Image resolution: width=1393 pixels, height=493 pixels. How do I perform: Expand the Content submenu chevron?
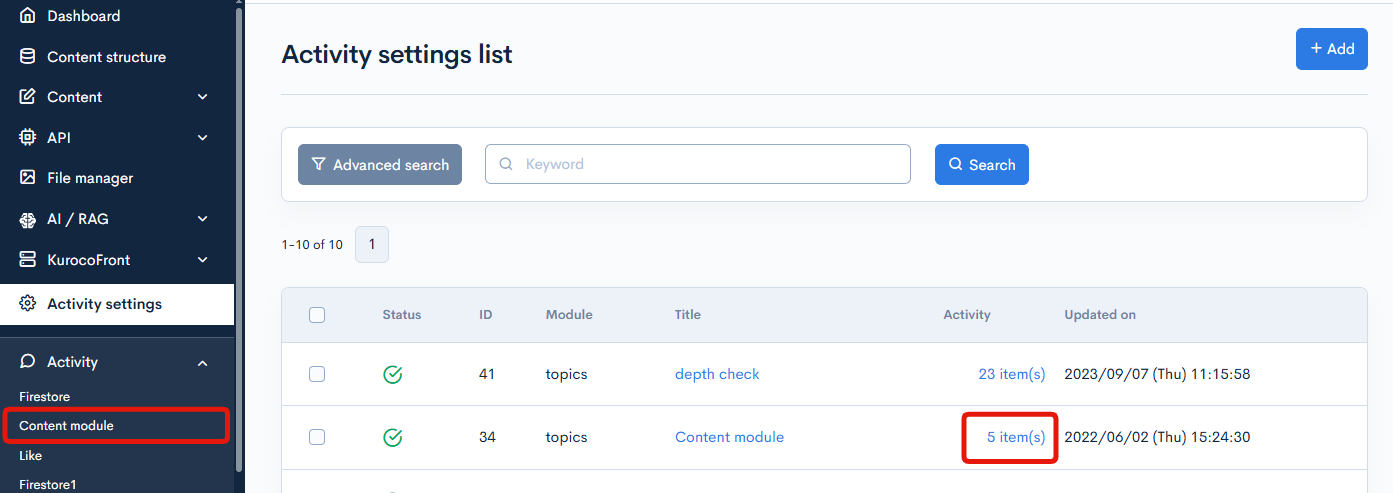(203, 97)
